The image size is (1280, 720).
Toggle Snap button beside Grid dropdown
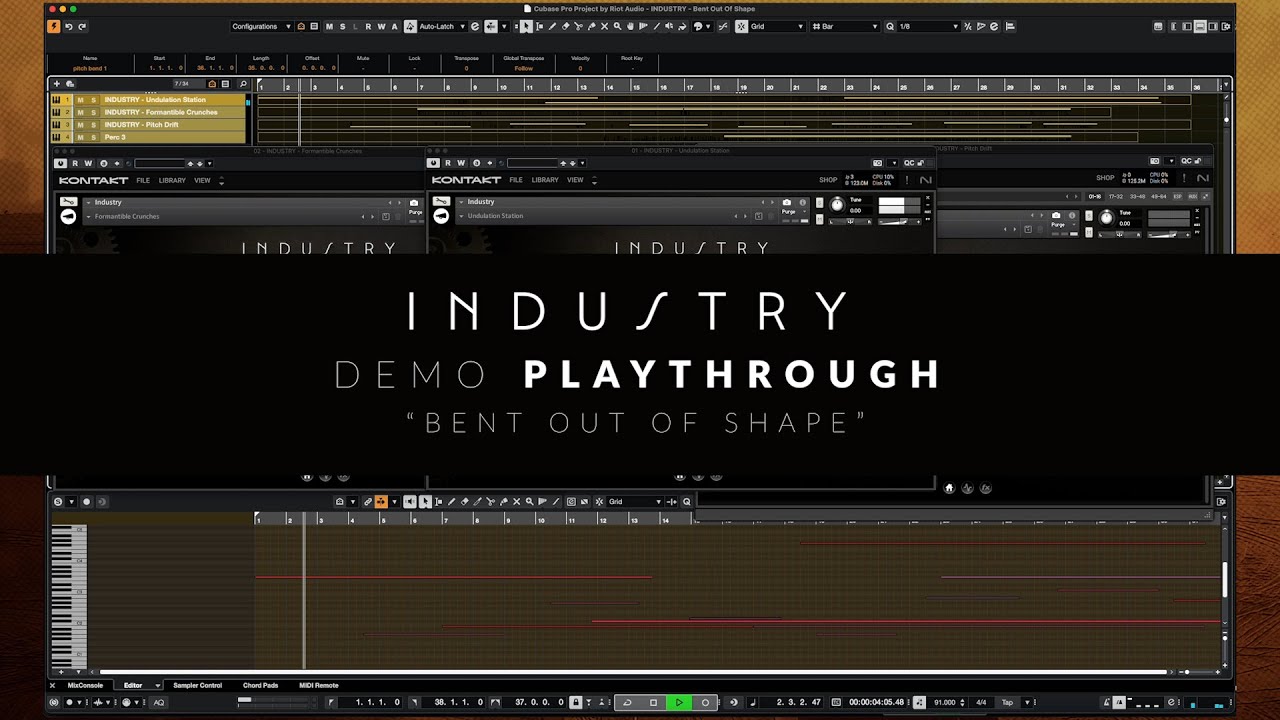[x=742, y=26]
